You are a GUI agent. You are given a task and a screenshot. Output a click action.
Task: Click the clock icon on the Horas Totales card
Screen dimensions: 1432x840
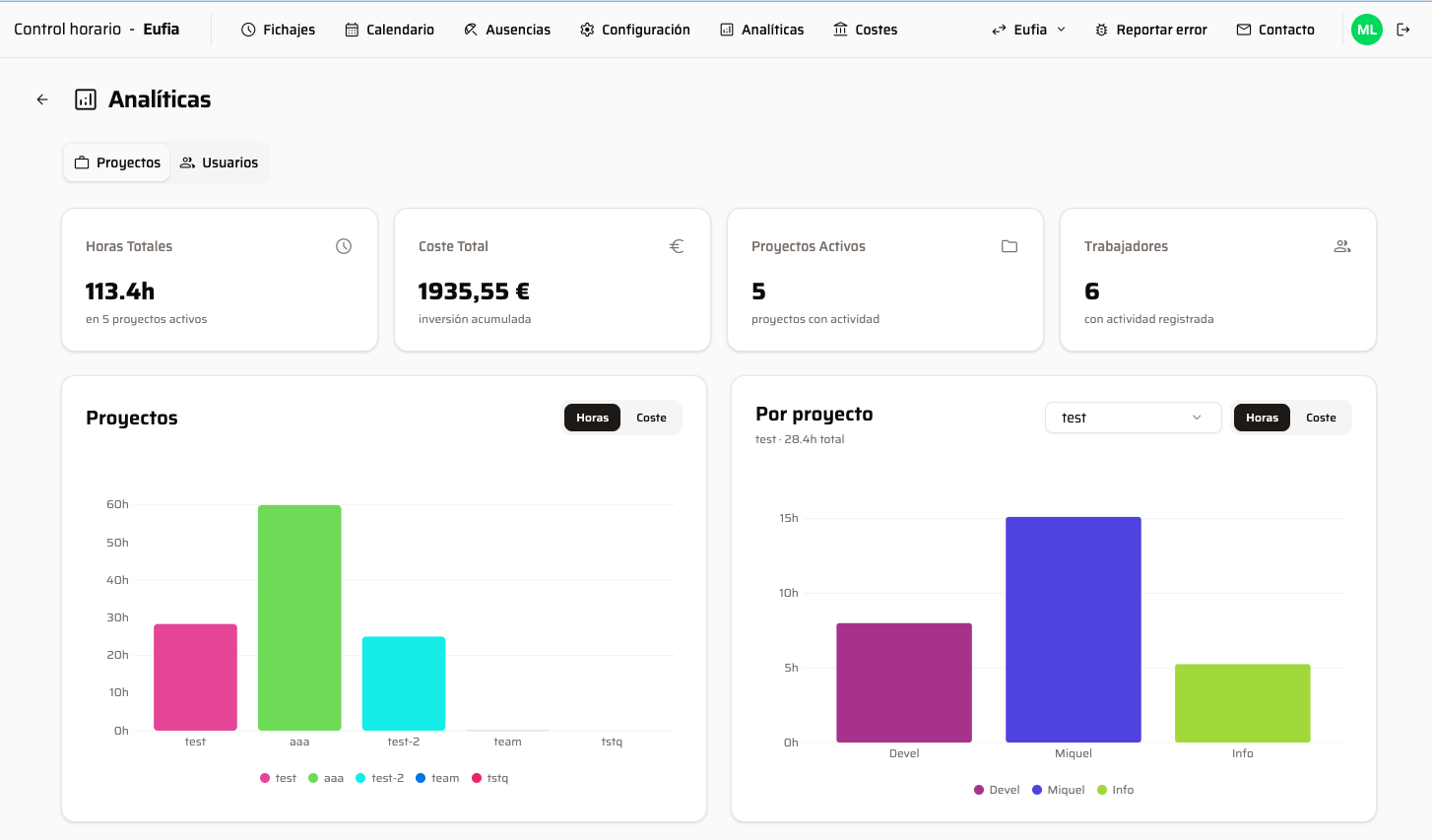343,246
